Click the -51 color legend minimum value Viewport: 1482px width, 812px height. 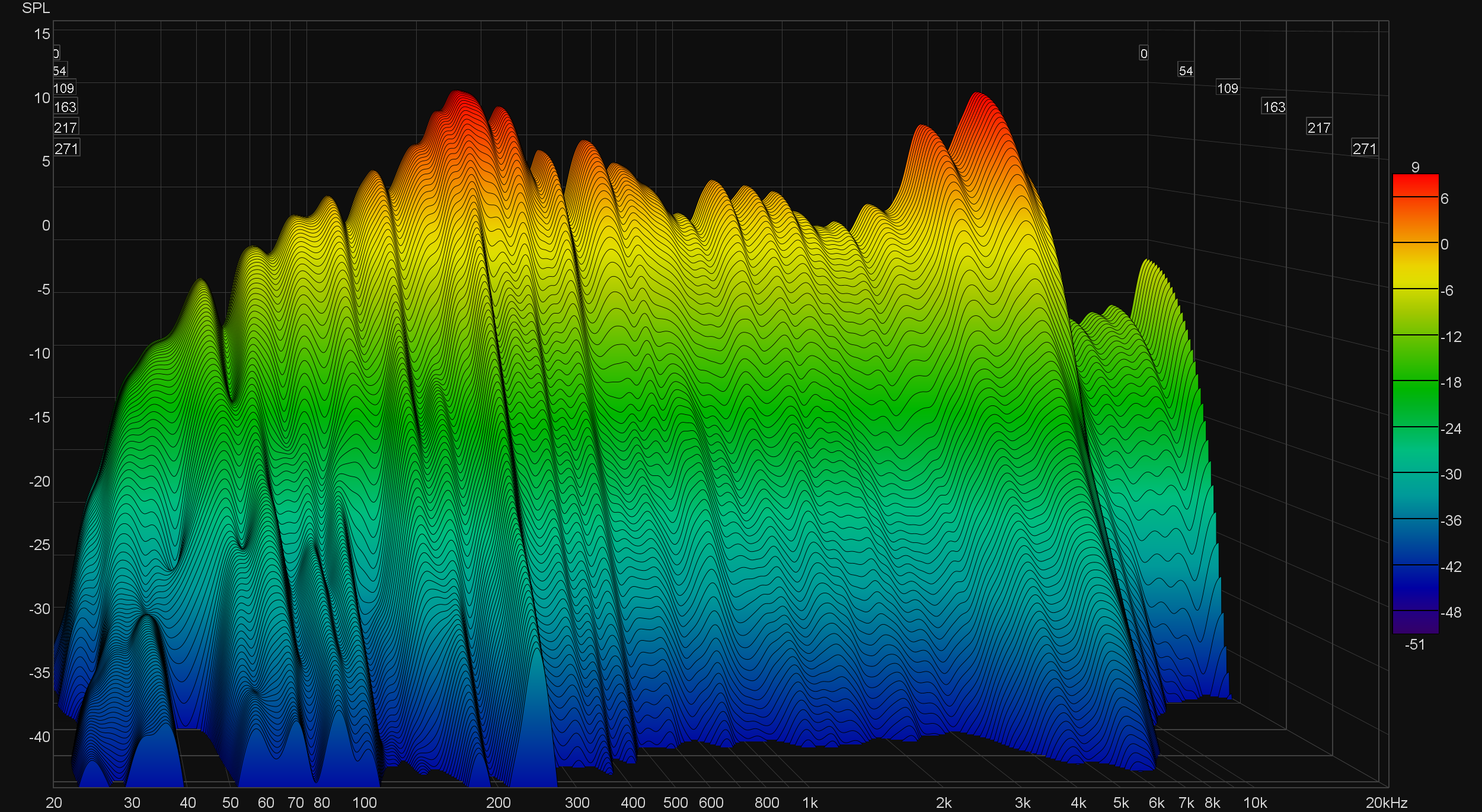tap(1414, 644)
